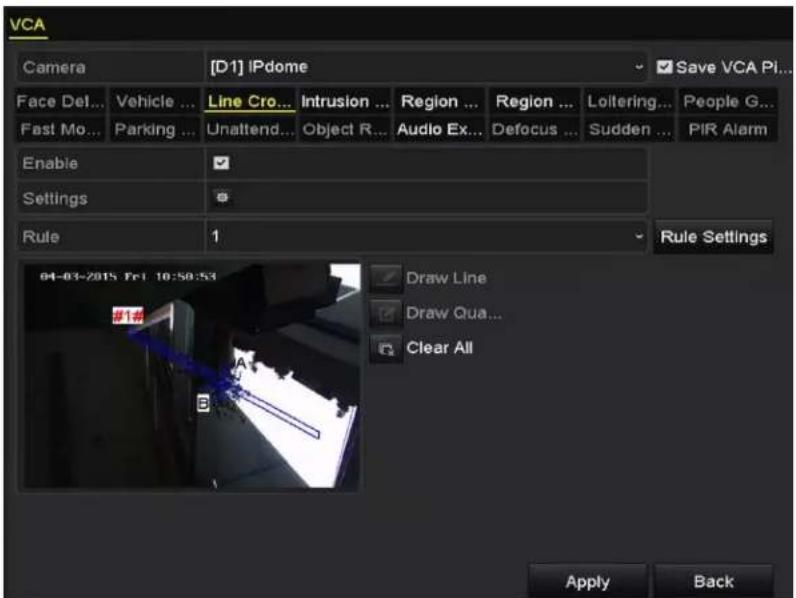Click the Draw Line pencil icon
The image size is (796, 598).
pyautogui.click(x=386, y=278)
